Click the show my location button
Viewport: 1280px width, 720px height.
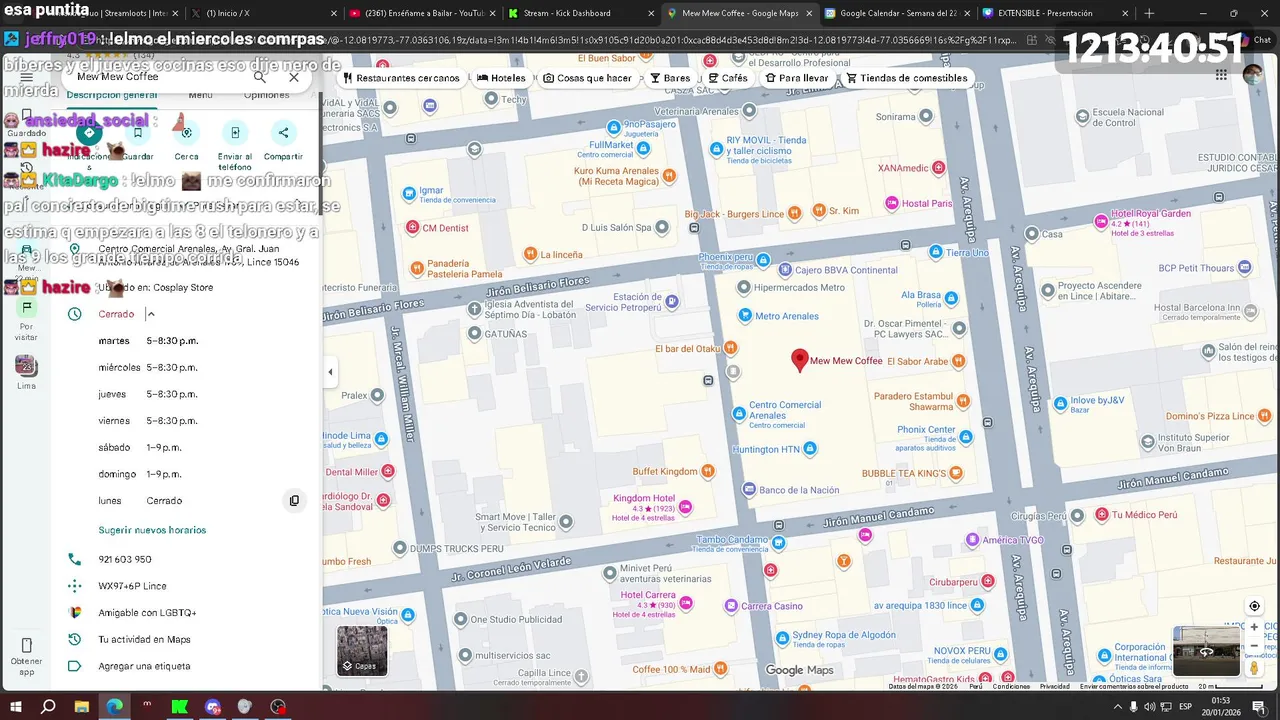click(1254, 606)
